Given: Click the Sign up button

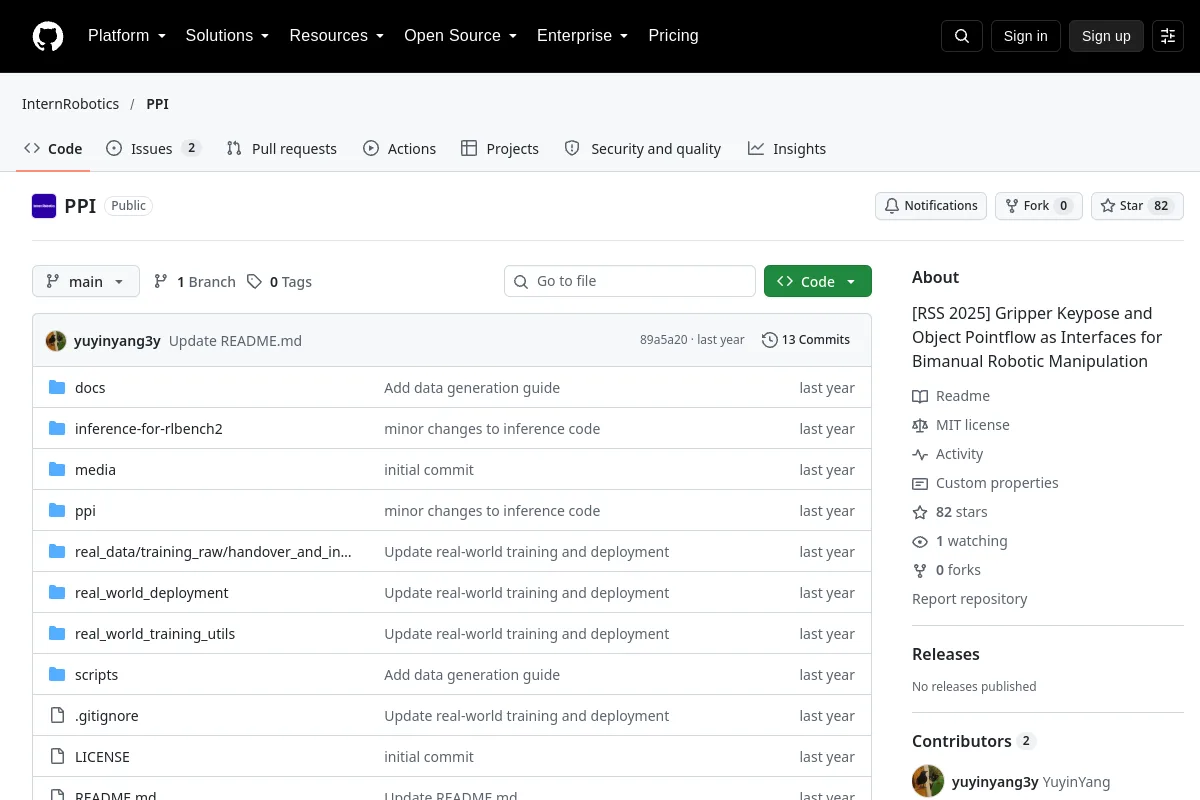Looking at the screenshot, I should point(1106,36).
